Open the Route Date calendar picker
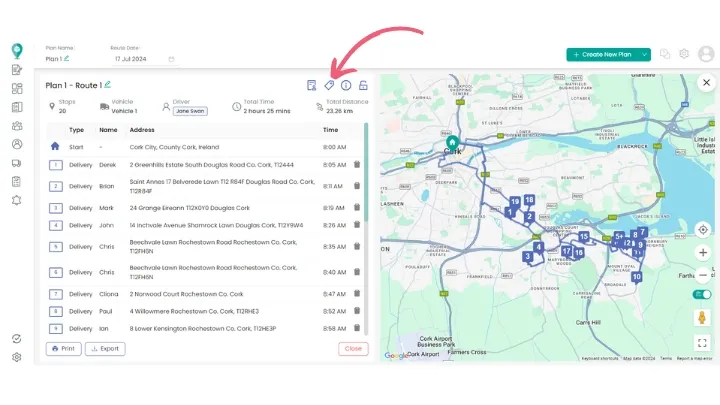The image size is (720, 405). [171, 59]
